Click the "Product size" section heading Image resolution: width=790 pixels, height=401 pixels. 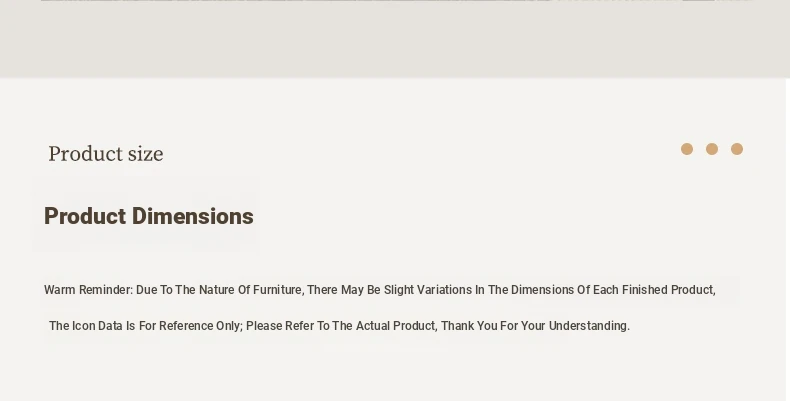click(x=105, y=154)
